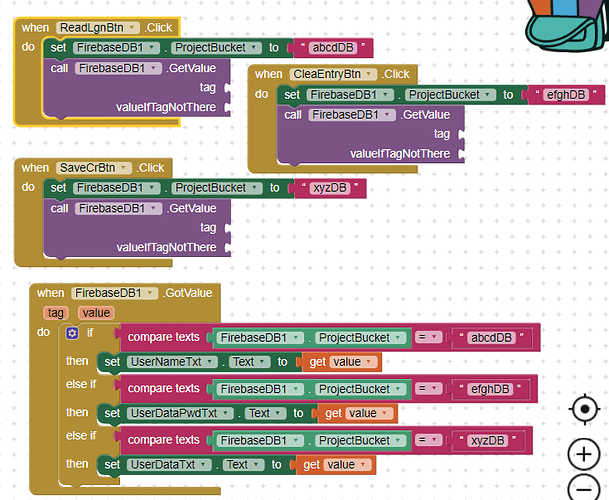Open FirebaseDB1 dropdown in efghDB compare texts

[260, 389]
